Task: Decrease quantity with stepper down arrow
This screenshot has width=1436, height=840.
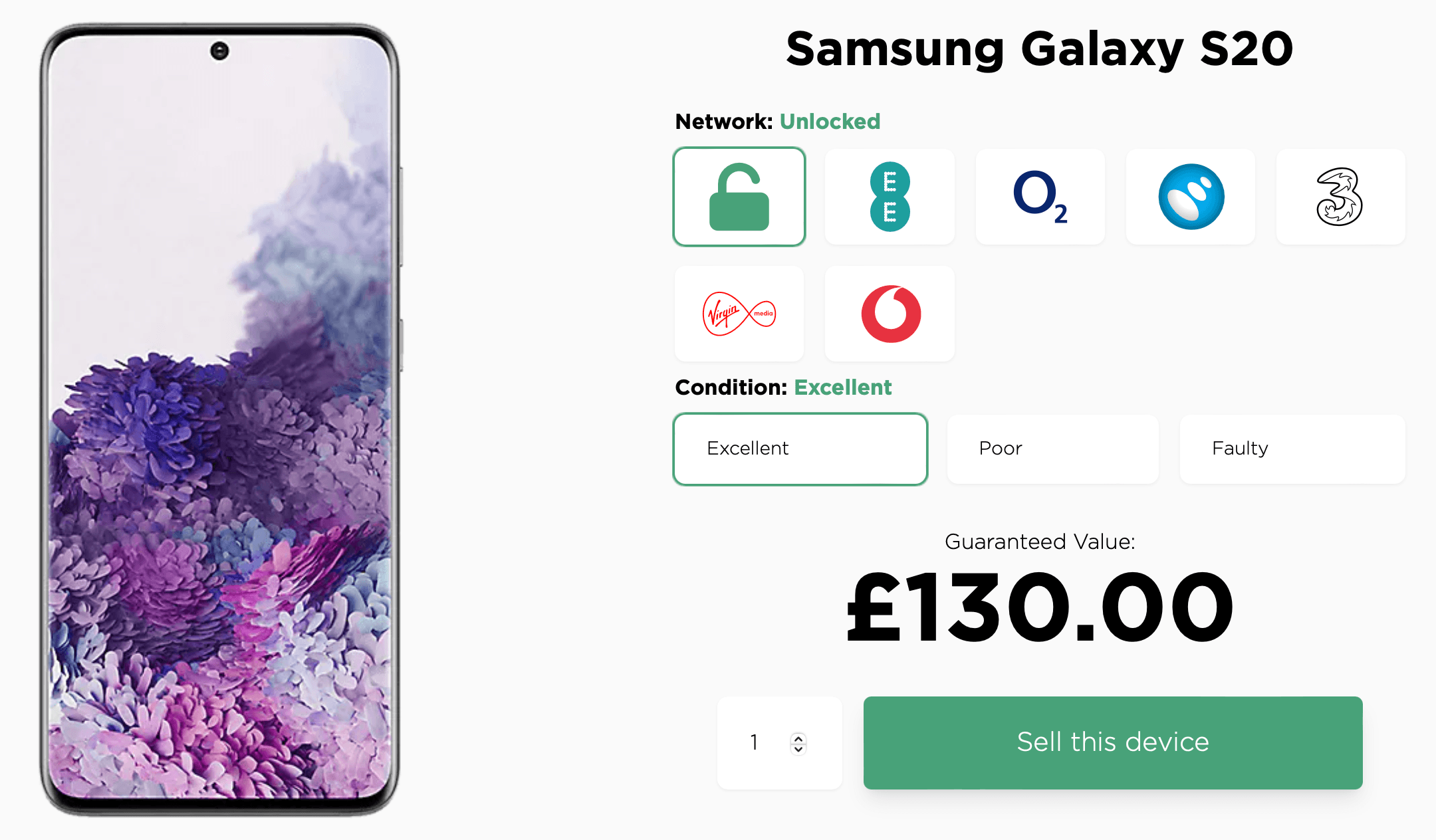Action: pyautogui.click(x=798, y=749)
